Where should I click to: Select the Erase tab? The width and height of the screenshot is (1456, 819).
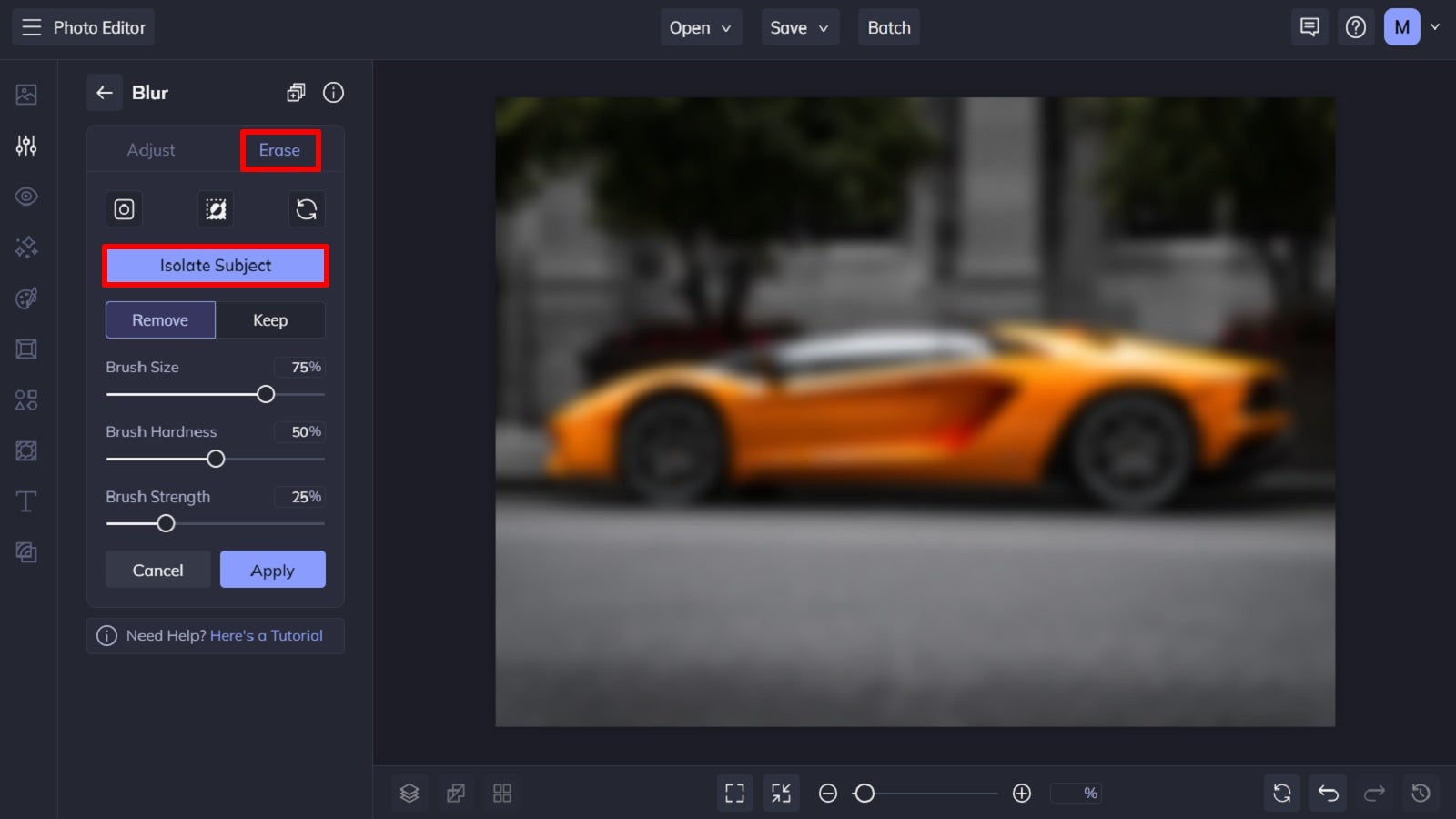click(278, 149)
